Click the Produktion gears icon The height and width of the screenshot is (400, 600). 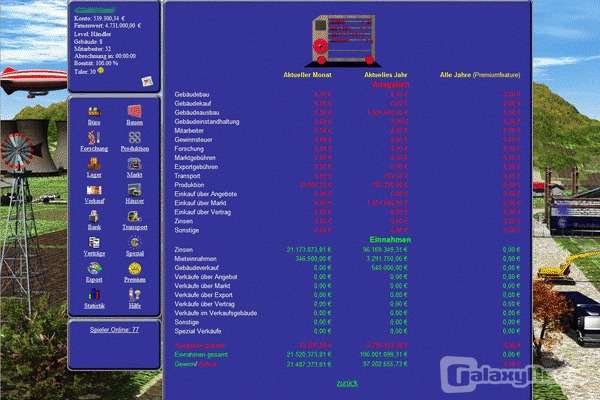click(135, 137)
